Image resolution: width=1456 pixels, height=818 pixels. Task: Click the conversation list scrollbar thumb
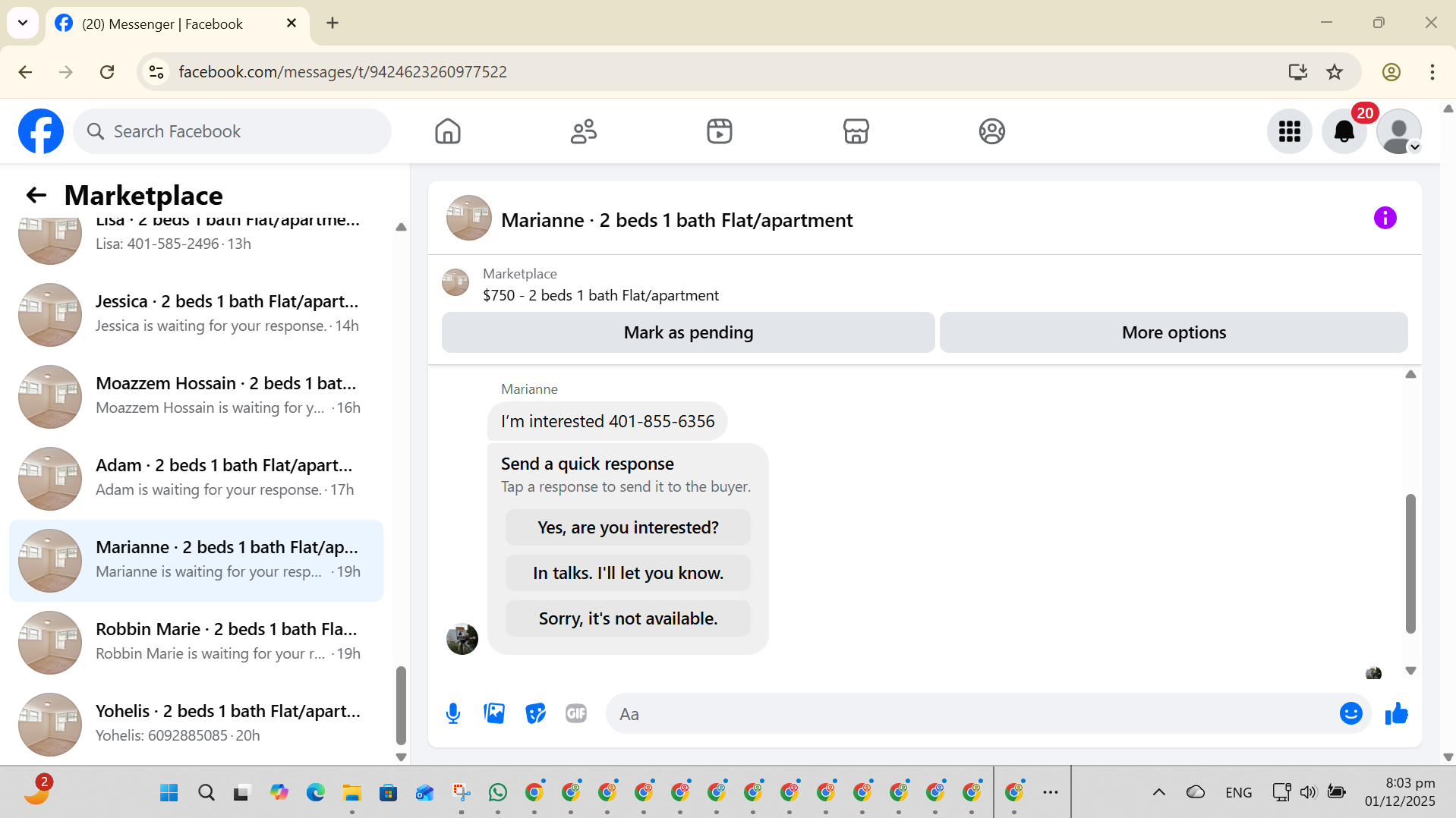[x=401, y=706]
